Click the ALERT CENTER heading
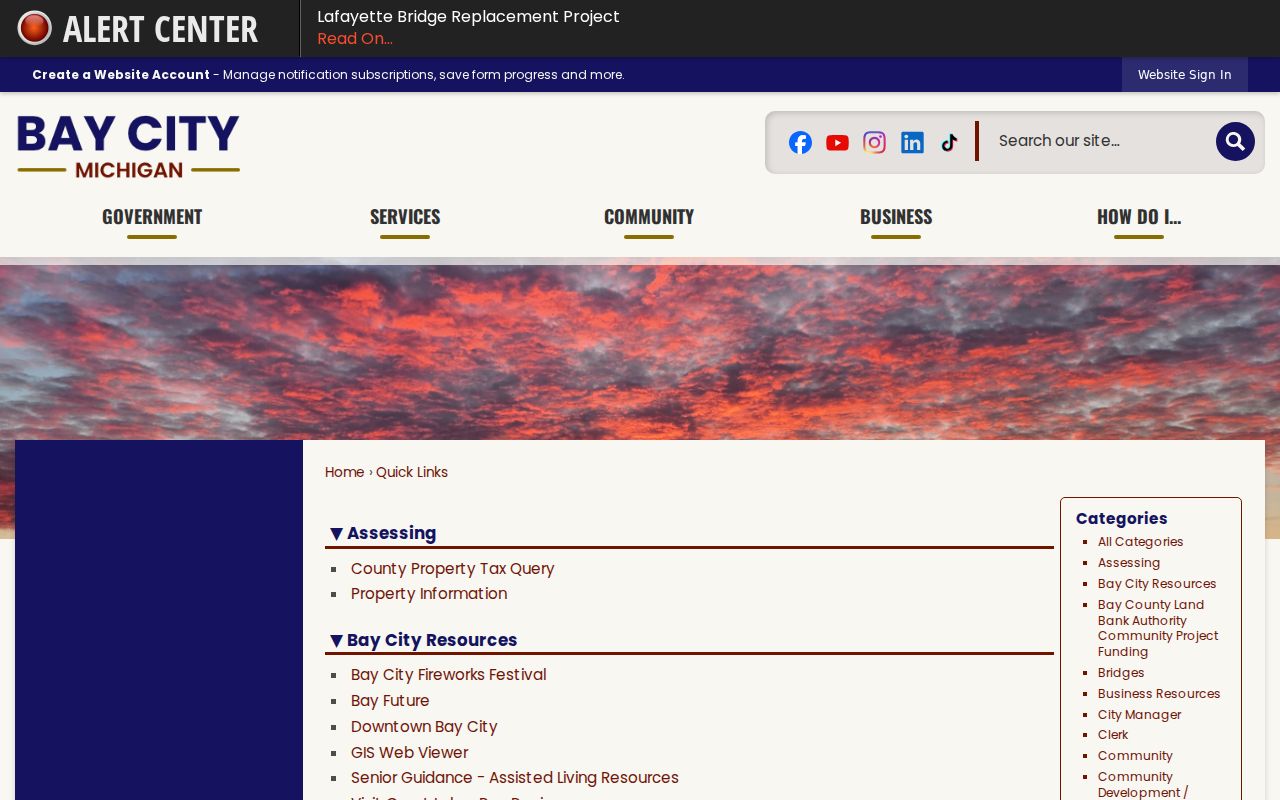 click(x=160, y=29)
